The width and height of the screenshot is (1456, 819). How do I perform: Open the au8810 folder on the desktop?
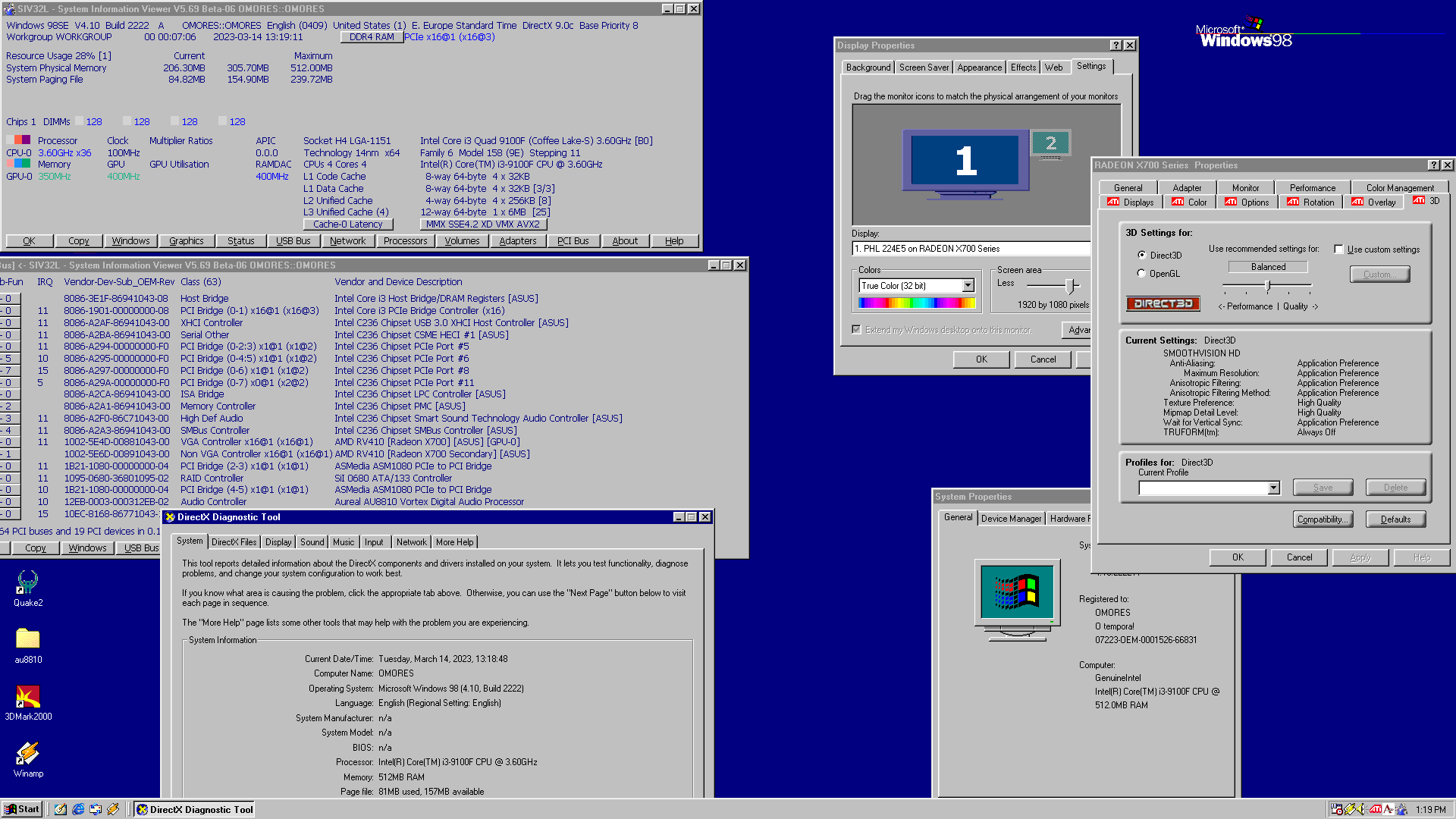[28, 645]
